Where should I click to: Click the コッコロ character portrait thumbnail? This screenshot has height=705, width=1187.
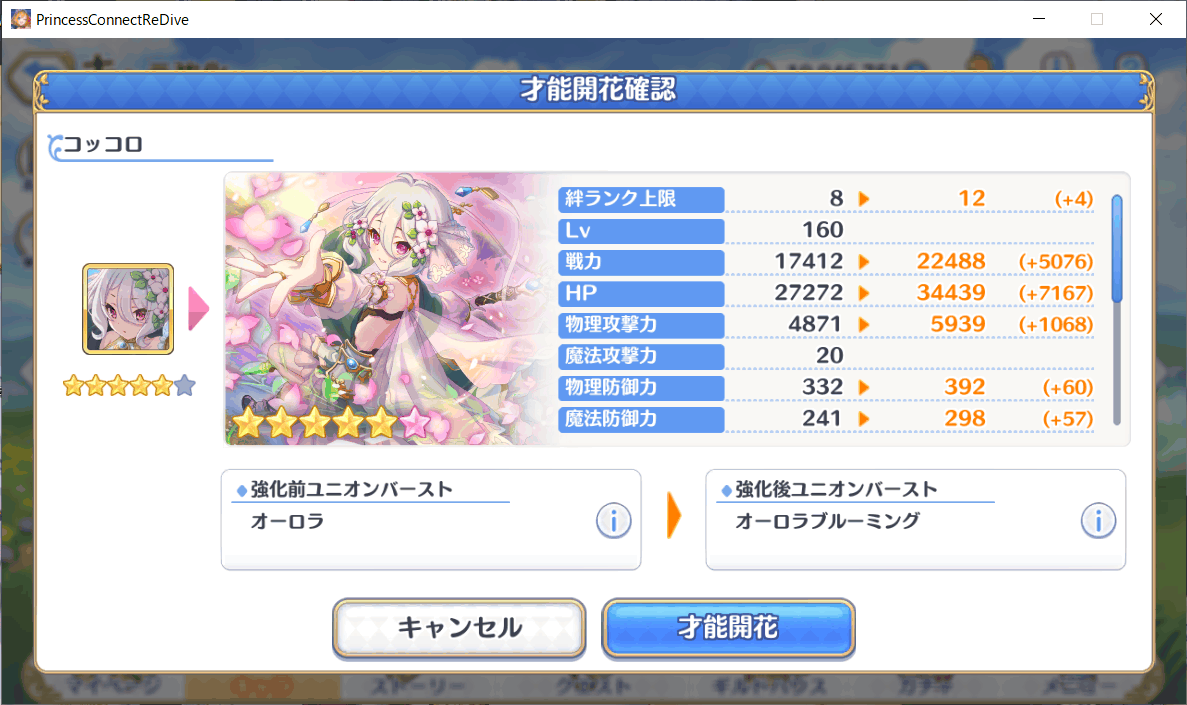128,309
